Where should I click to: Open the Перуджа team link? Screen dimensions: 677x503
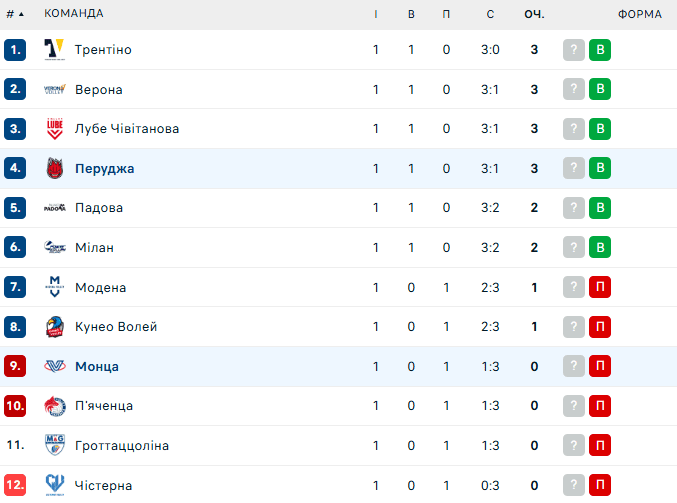(x=104, y=168)
